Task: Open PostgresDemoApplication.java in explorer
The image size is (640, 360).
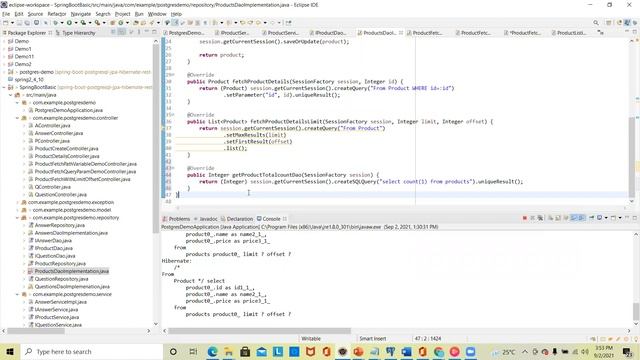Action: [65, 110]
